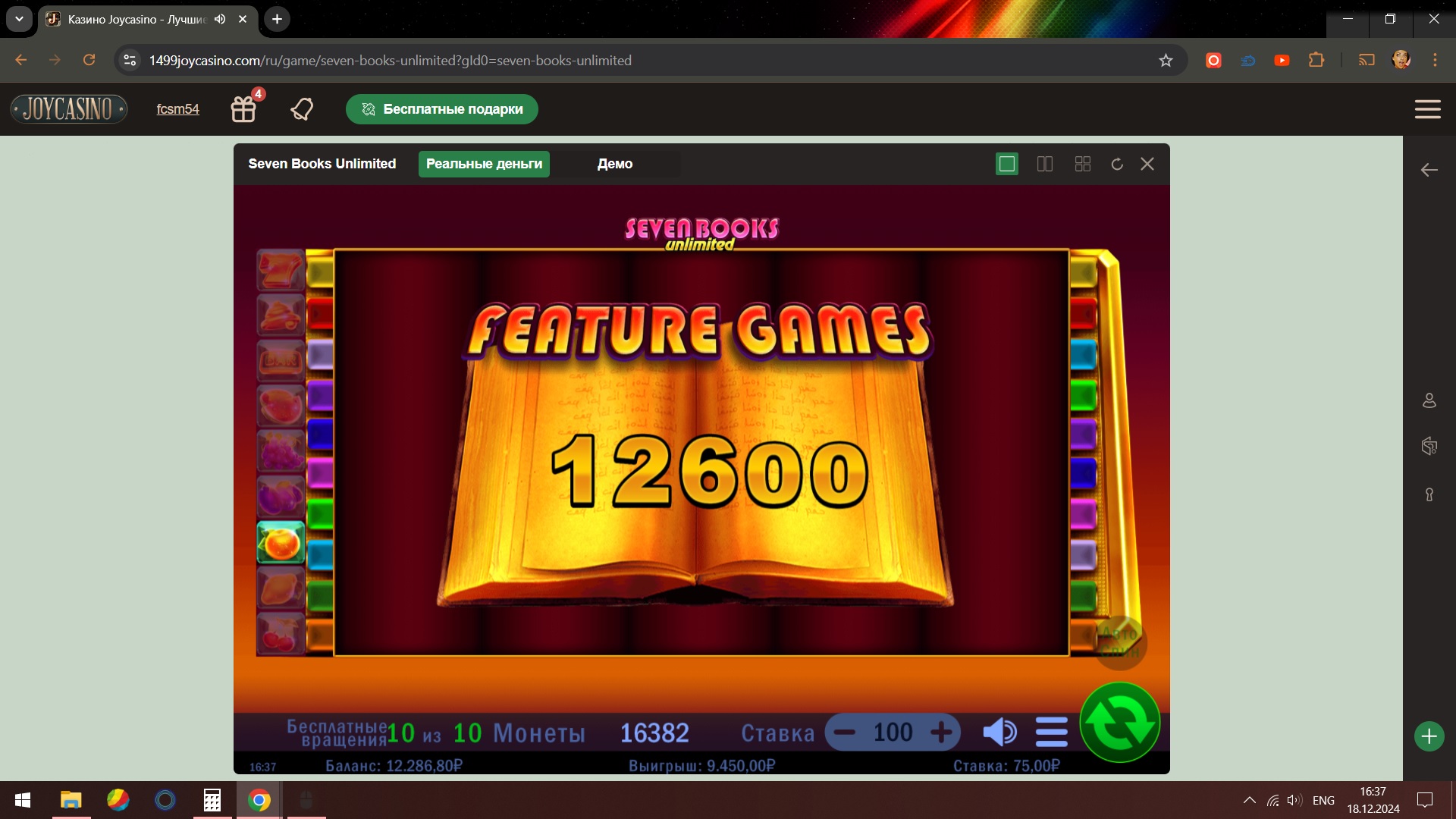Screen dimensions: 1456x819
Task: Open the slot game hamburger menu
Action: click(x=1051, y=732)
